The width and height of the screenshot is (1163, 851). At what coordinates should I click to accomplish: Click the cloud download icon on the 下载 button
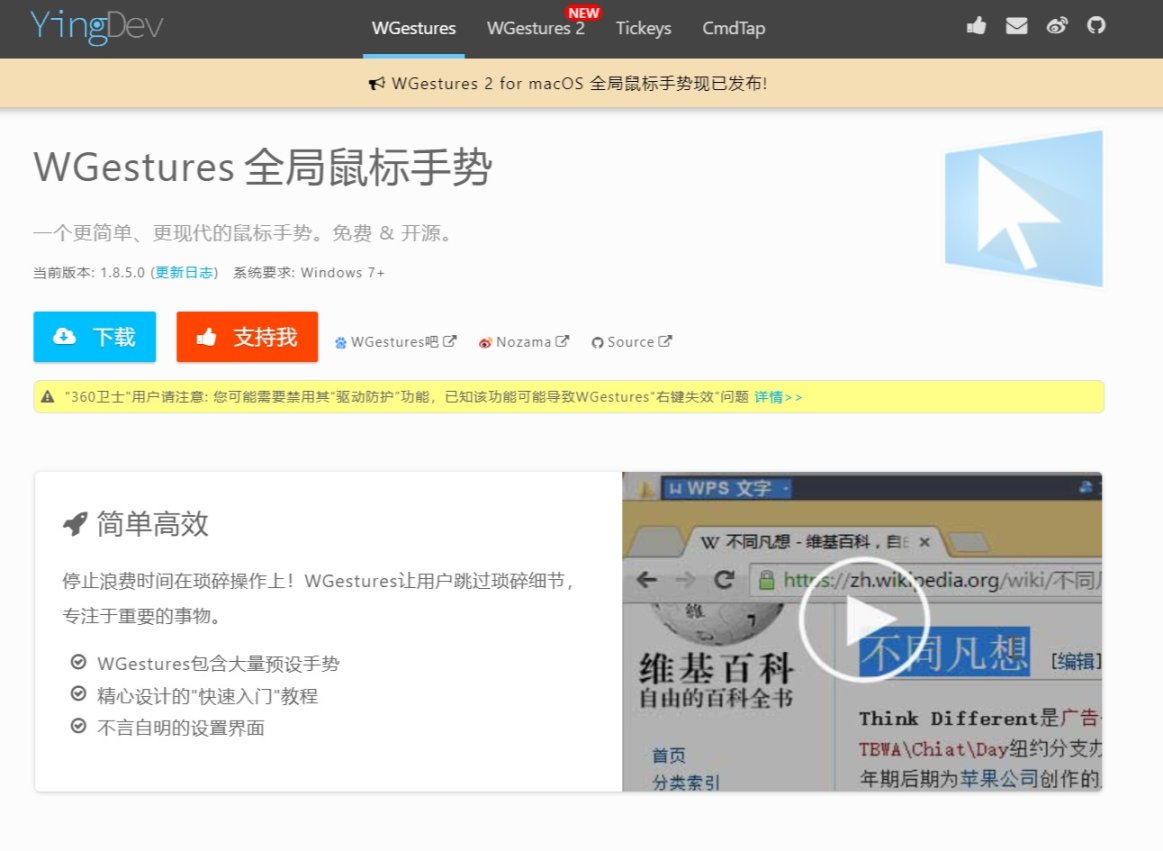pyautogui.click(x=65, y=336)
